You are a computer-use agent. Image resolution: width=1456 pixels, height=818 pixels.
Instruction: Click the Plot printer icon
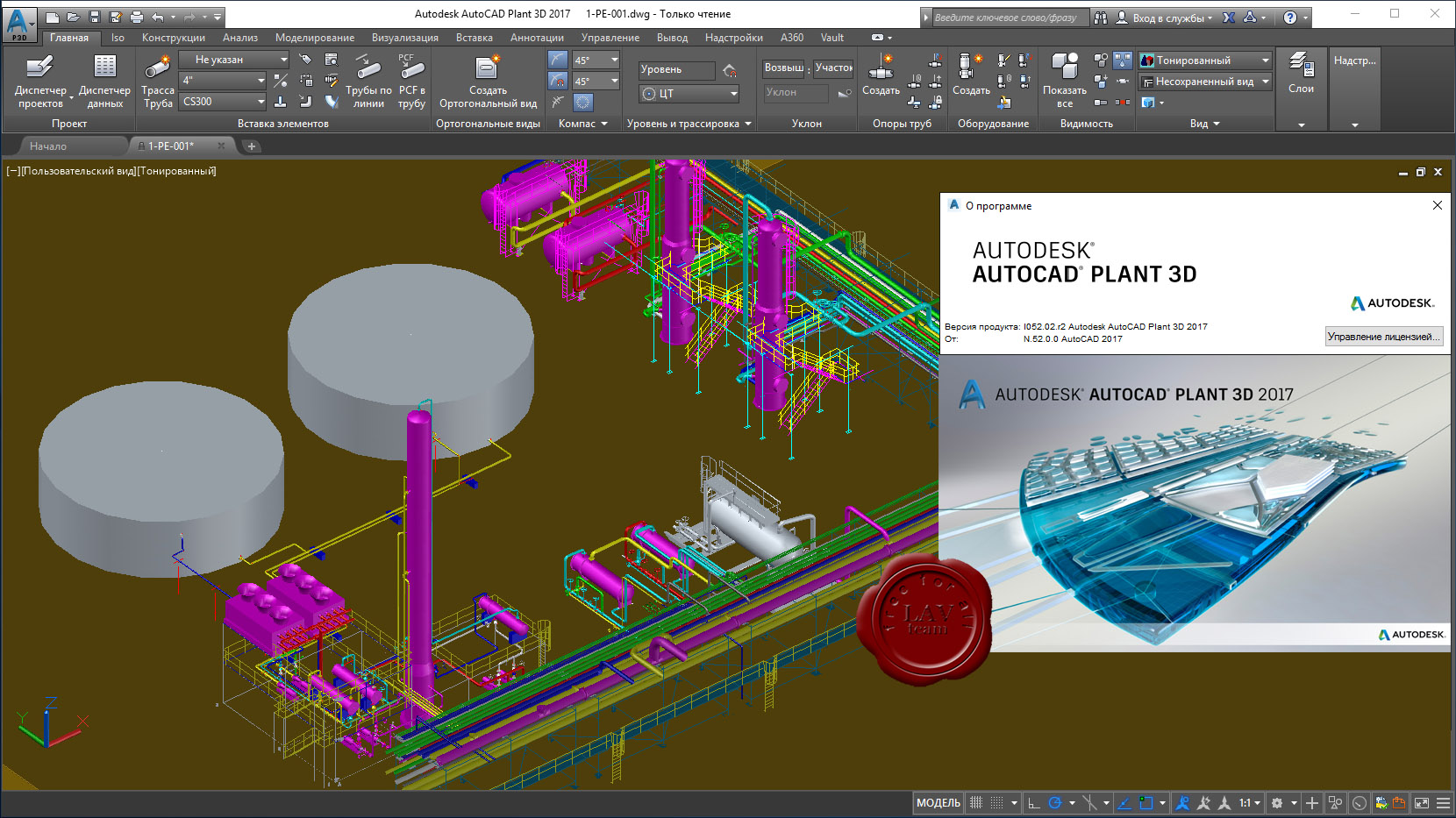(137, 17)
